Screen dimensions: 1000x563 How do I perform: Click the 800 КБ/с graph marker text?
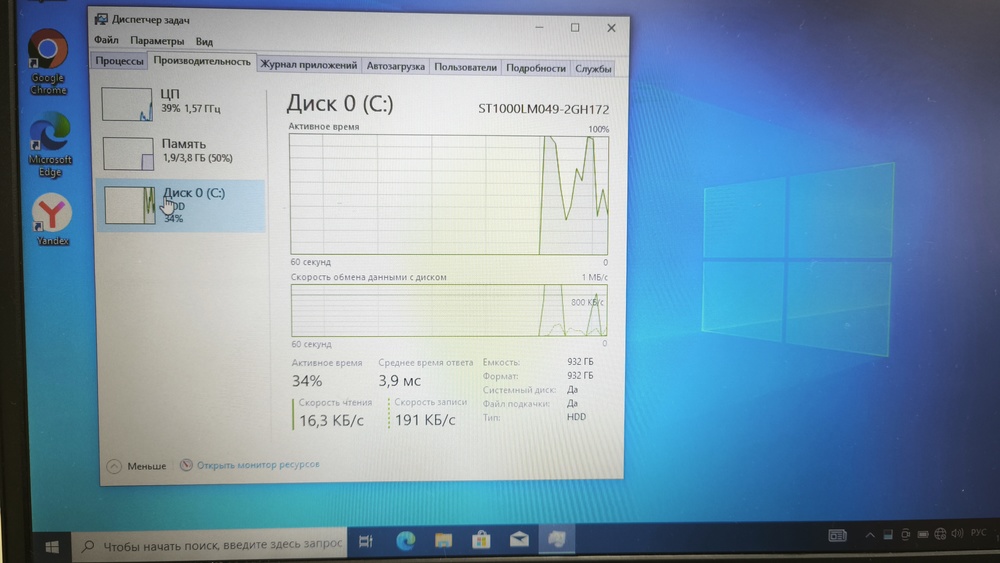[587, 302]
